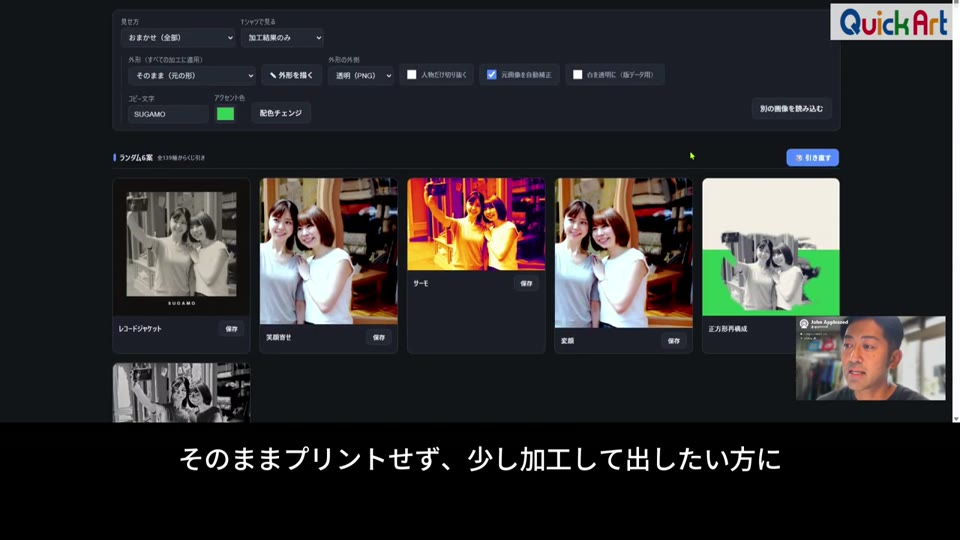This screenshot has width=960, height=540.
Task: Click the webcam video overlay of the presenter
Action: coord(870,358)
